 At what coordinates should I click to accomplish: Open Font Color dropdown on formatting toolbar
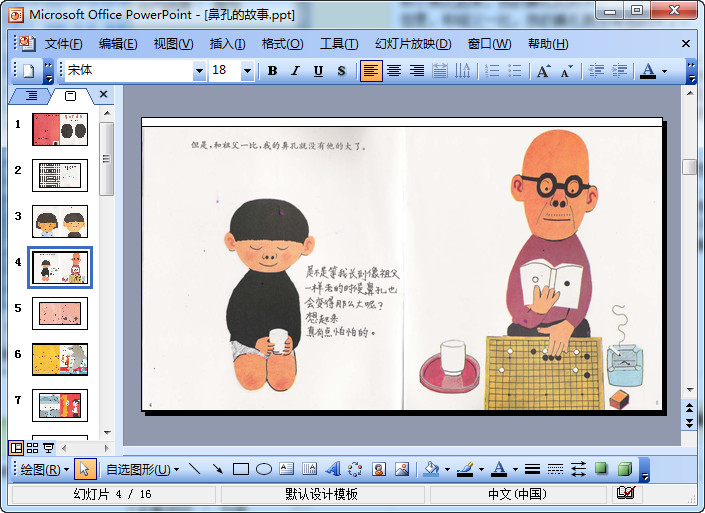pyautogui.click(x=665, y=71)
